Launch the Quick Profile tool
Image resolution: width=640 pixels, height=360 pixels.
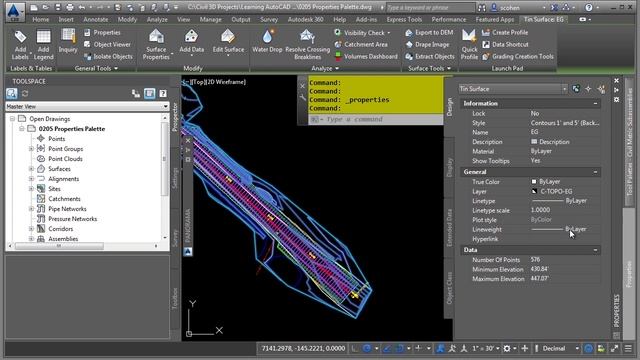[x=469, y=45]
